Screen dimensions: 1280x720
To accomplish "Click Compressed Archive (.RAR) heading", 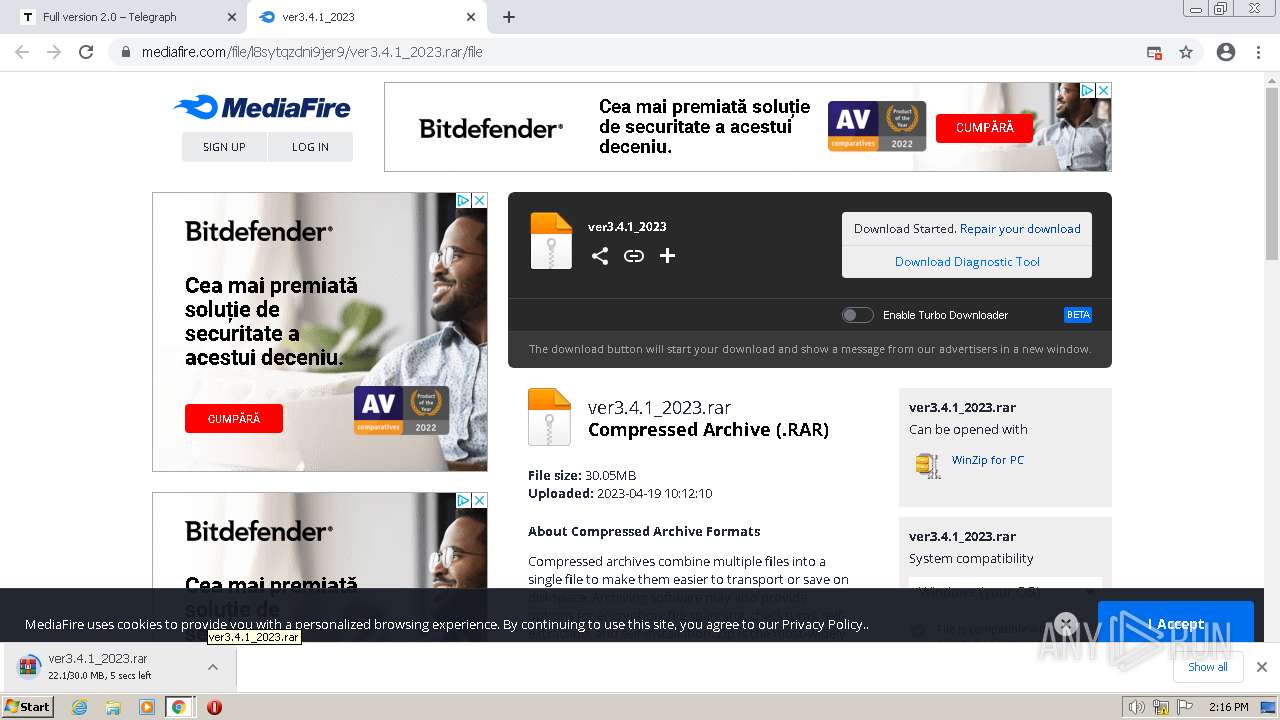I will click(x=708, y=430).
